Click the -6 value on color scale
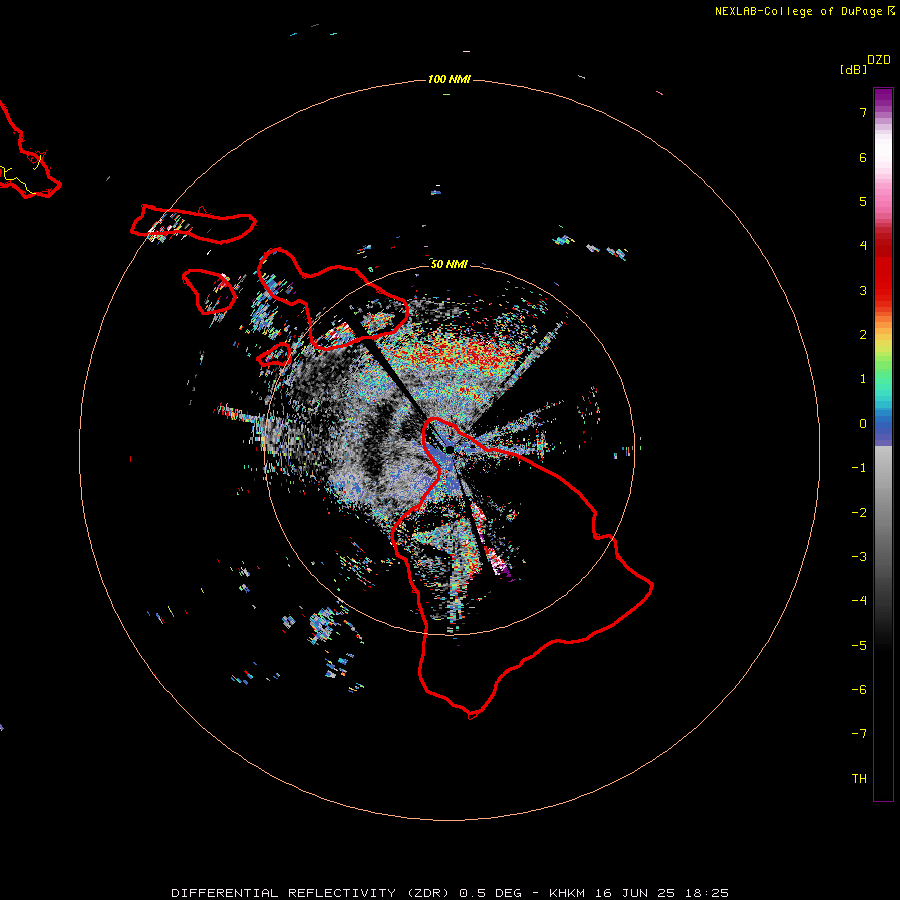Screen dimensions: 900x900 (x=859, y=690)
